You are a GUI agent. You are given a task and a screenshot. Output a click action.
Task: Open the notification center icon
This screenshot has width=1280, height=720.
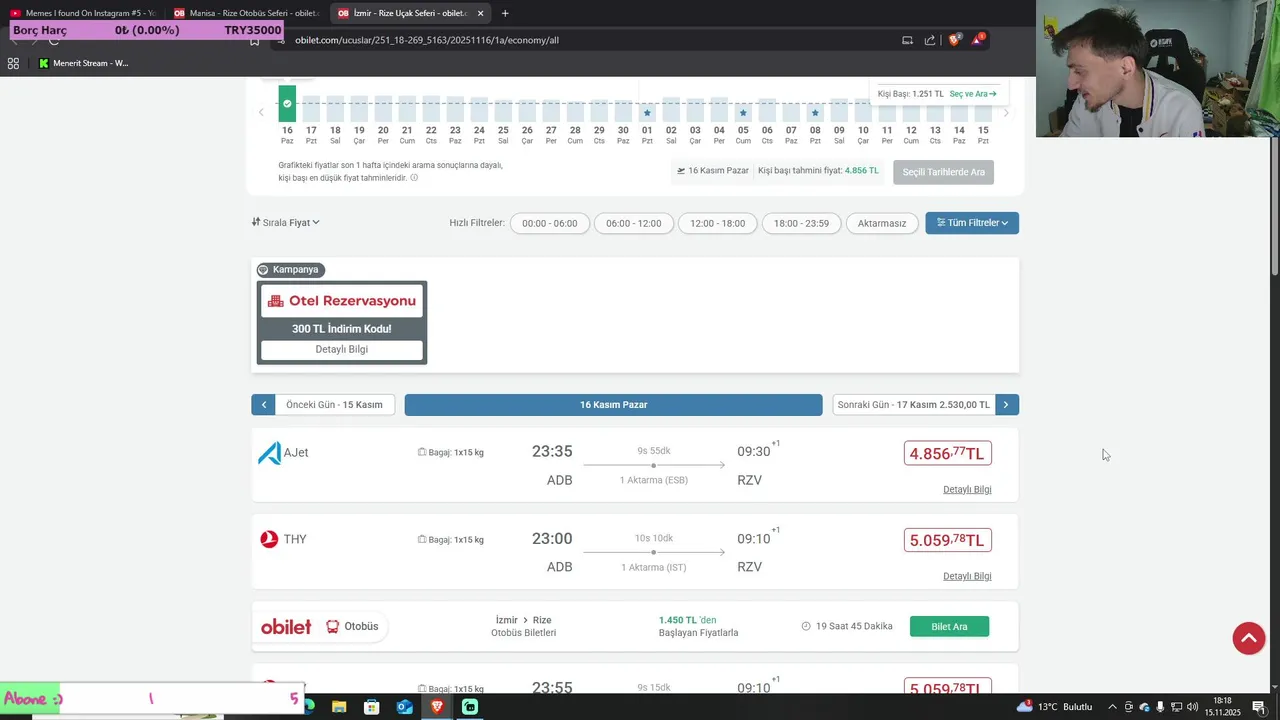pos(1259,707)
